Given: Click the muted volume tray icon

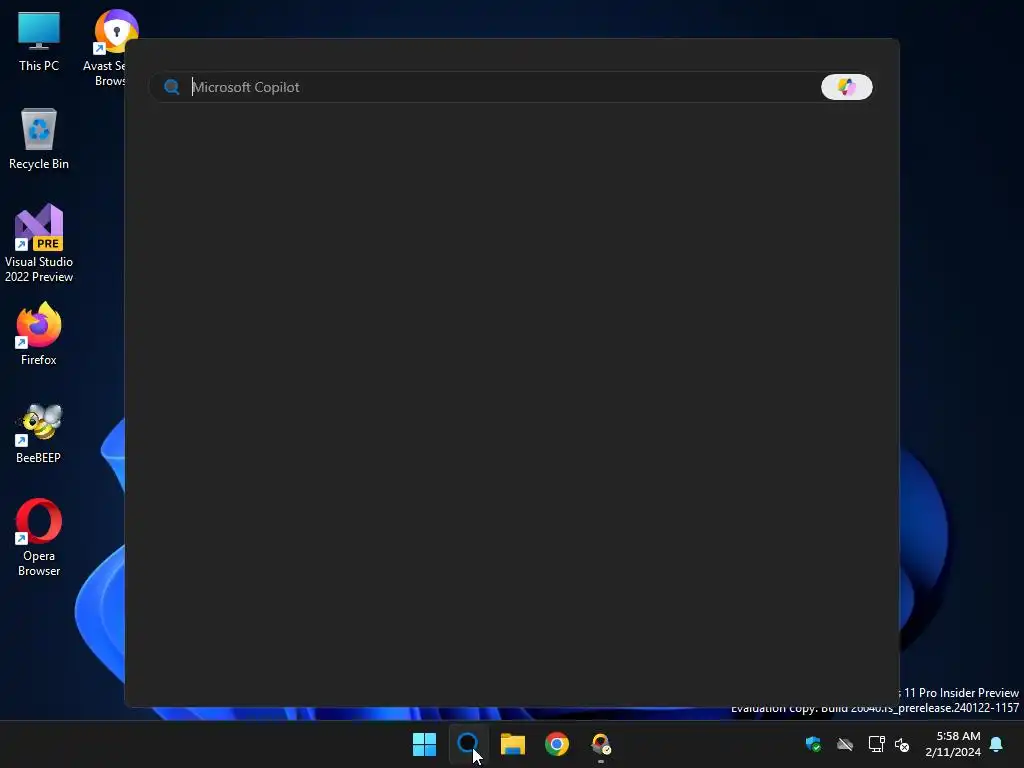Looking at the screenshot, I should 902,744.
